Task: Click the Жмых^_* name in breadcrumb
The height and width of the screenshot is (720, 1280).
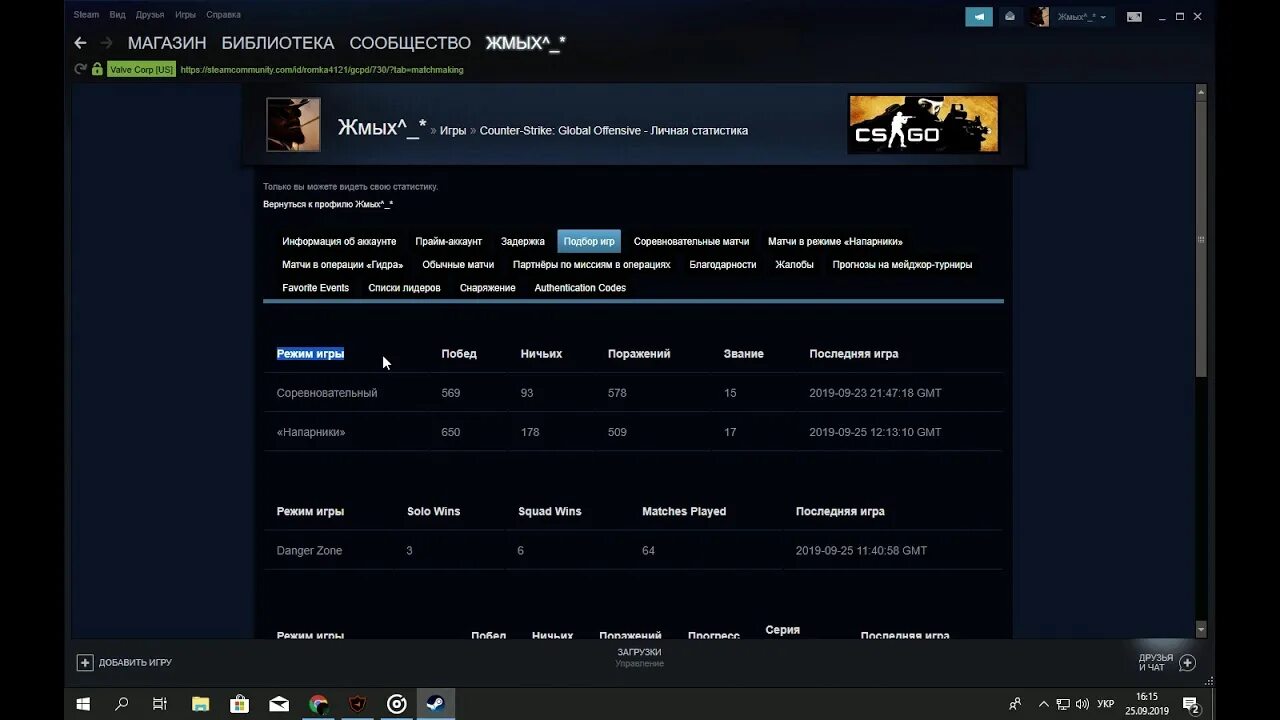Action: tap(382, 127)
